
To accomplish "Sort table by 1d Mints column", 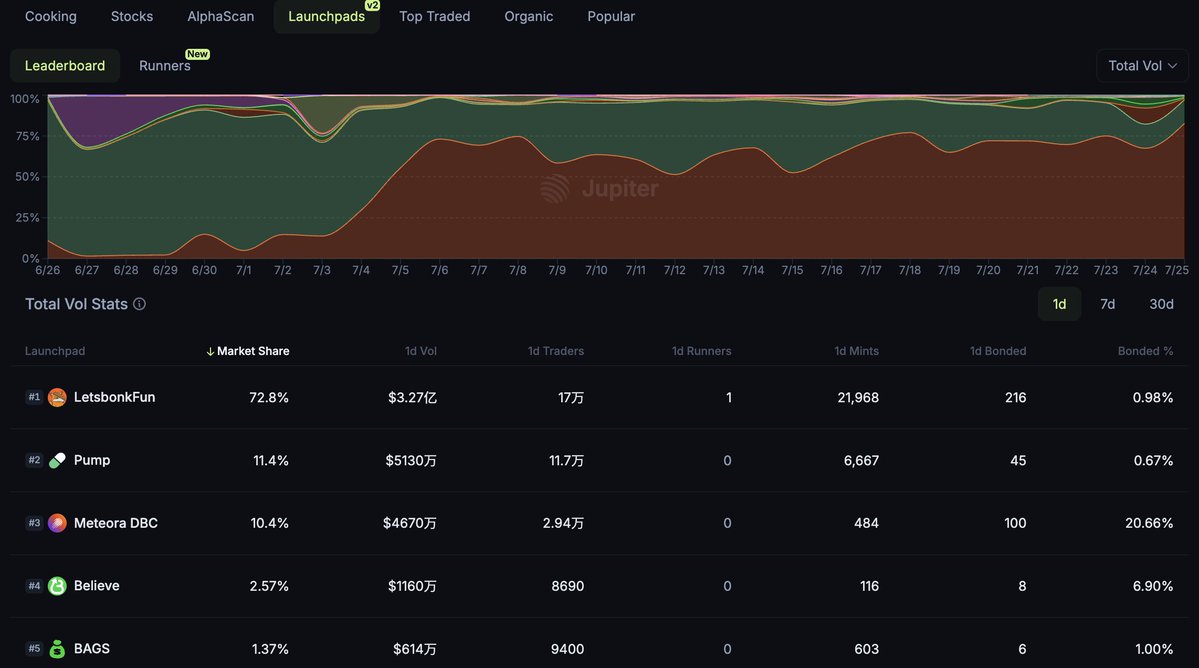I will 856,352.
